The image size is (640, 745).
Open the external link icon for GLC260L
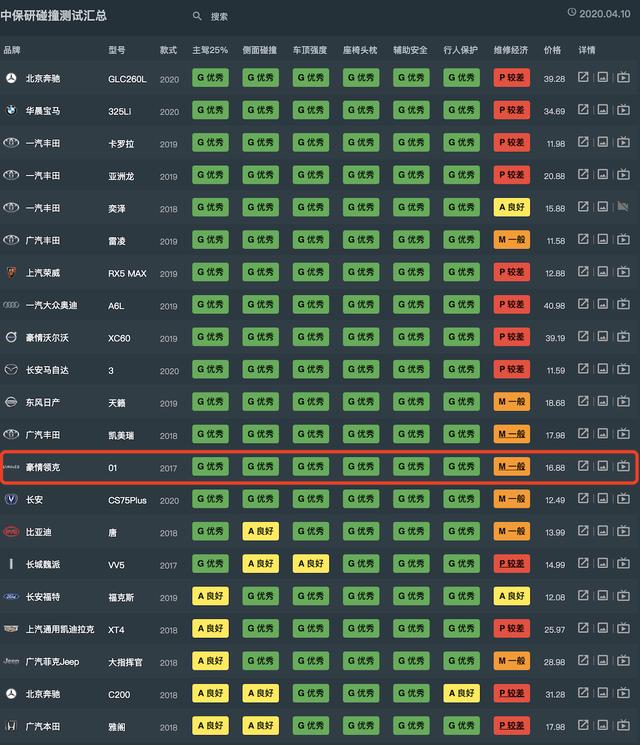(x=583, y=77)
